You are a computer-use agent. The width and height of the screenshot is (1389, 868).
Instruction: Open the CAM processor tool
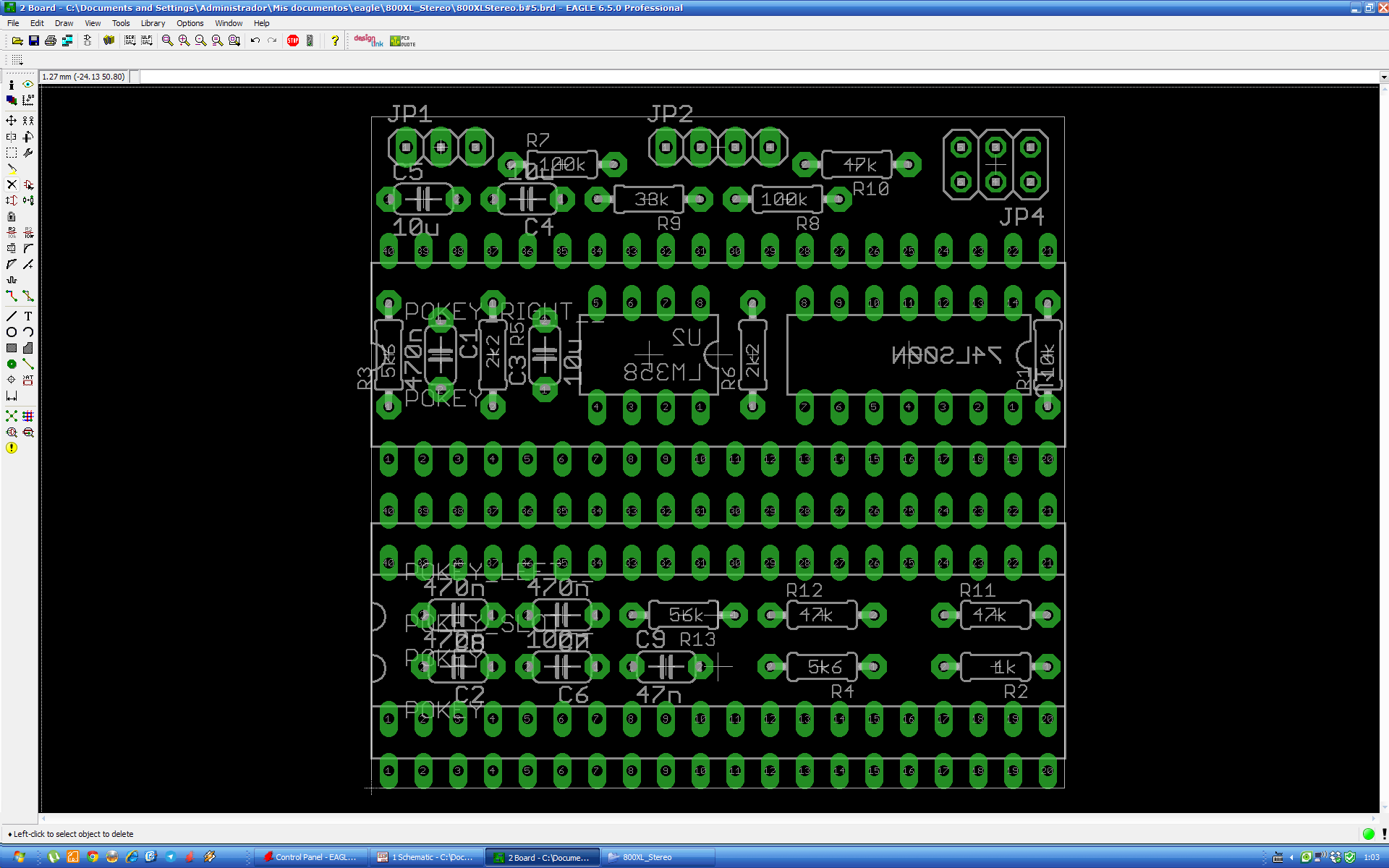(67, 41)
